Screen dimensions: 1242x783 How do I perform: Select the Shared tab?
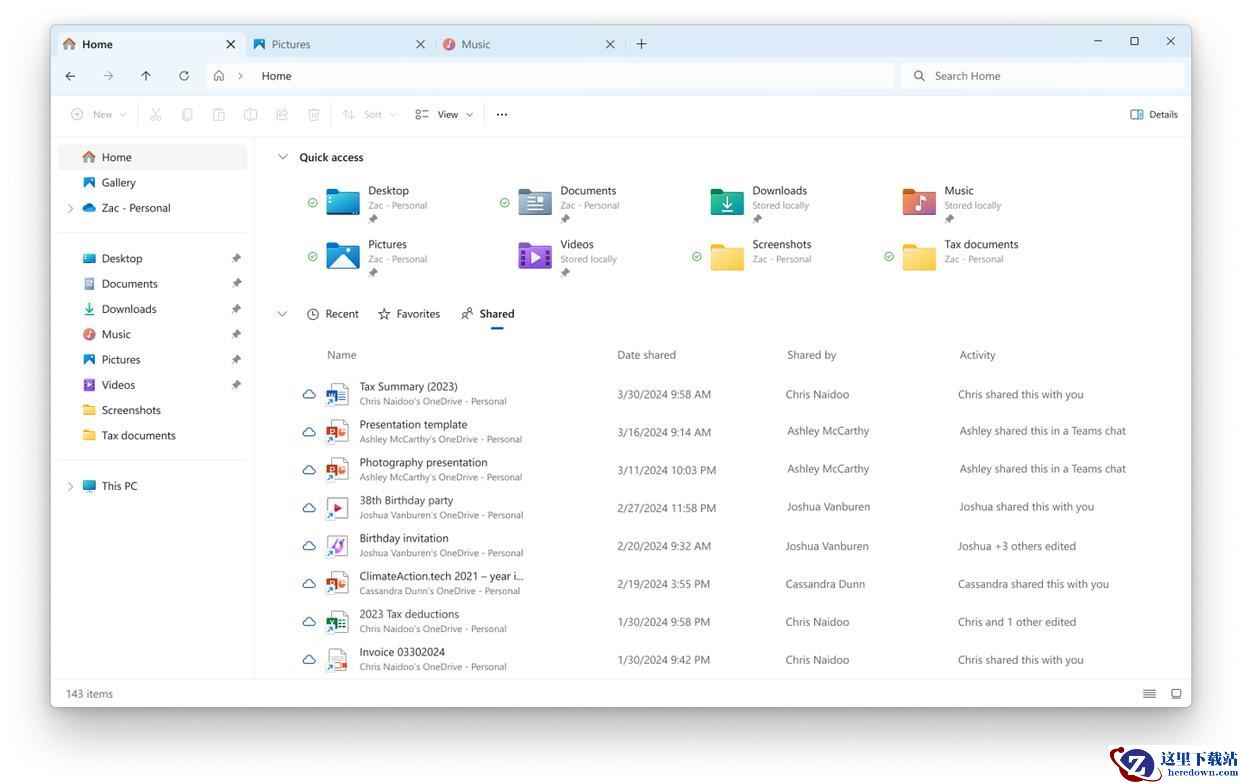click(x=487, y=314)
